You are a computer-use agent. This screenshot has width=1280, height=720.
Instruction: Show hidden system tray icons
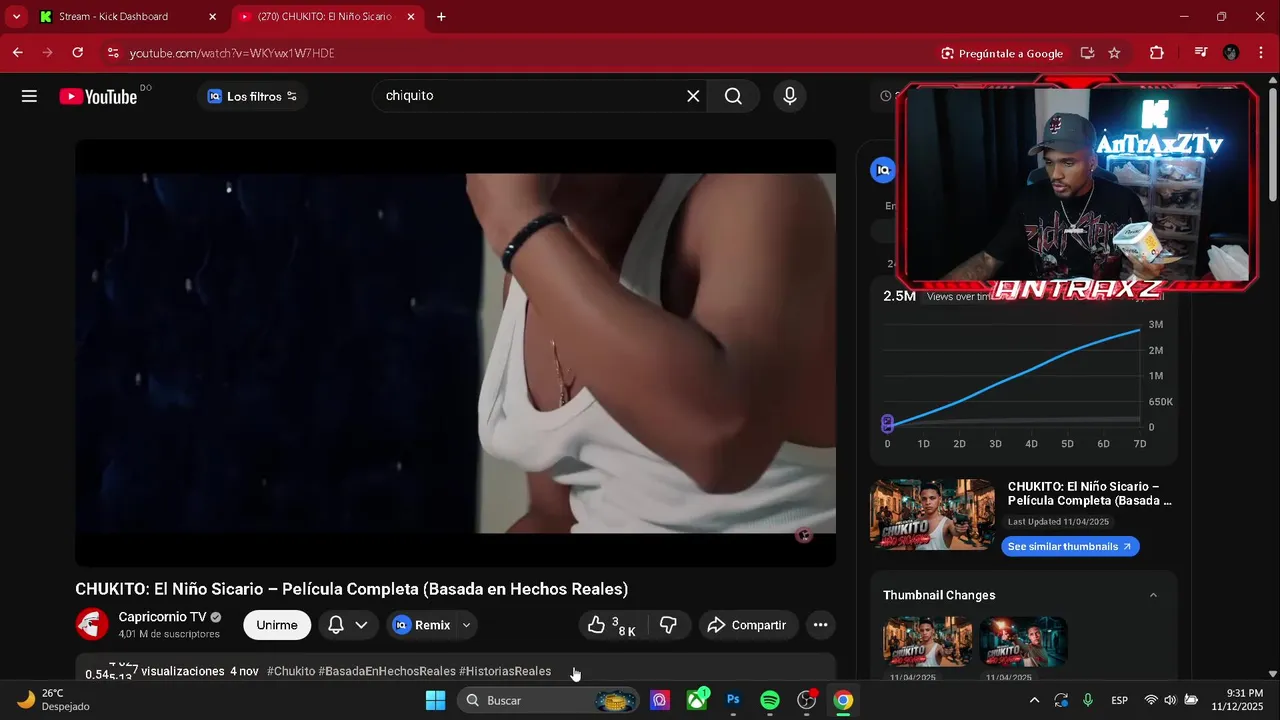1034,700
